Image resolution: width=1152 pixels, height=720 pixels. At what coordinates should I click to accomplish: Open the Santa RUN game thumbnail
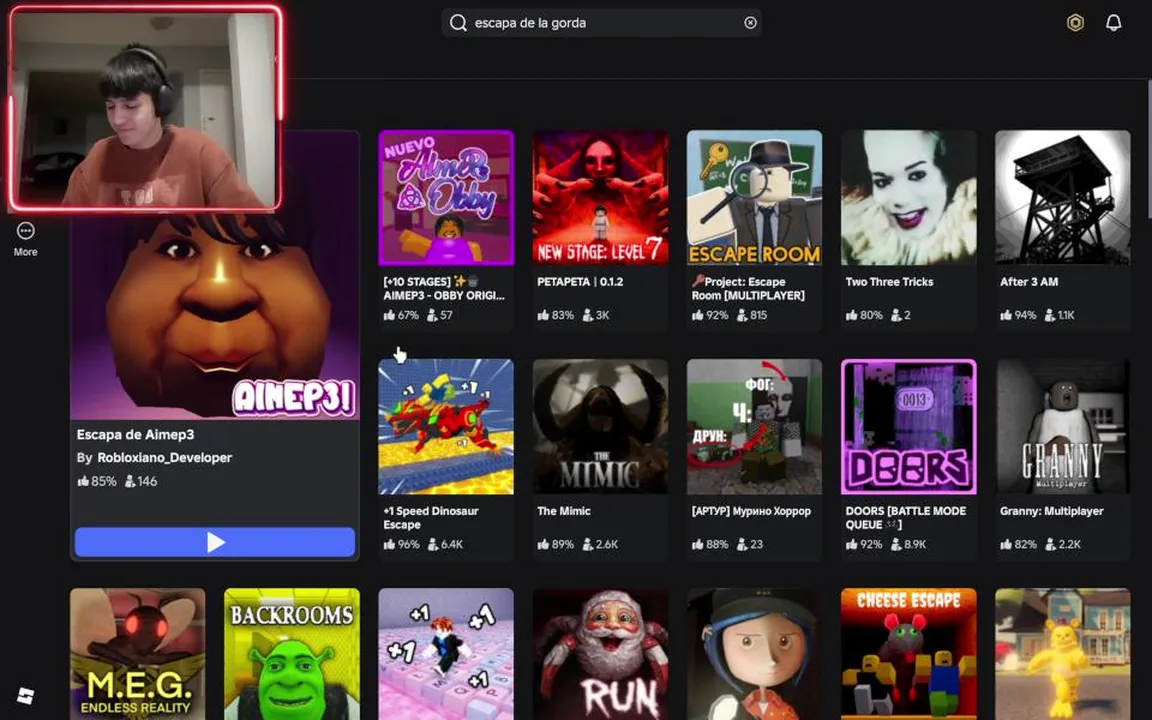(600, 654)
